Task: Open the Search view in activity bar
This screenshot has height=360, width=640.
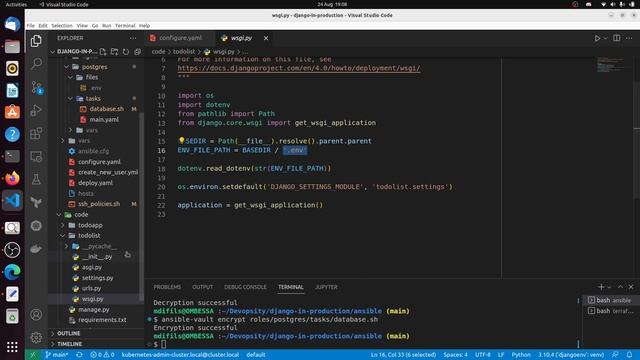Action: click(36, 63)
